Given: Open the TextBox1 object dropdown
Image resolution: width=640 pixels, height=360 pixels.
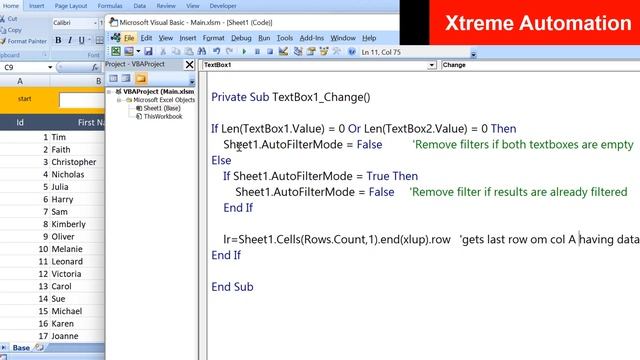Looking at the screenshot, I should (431, 65).
